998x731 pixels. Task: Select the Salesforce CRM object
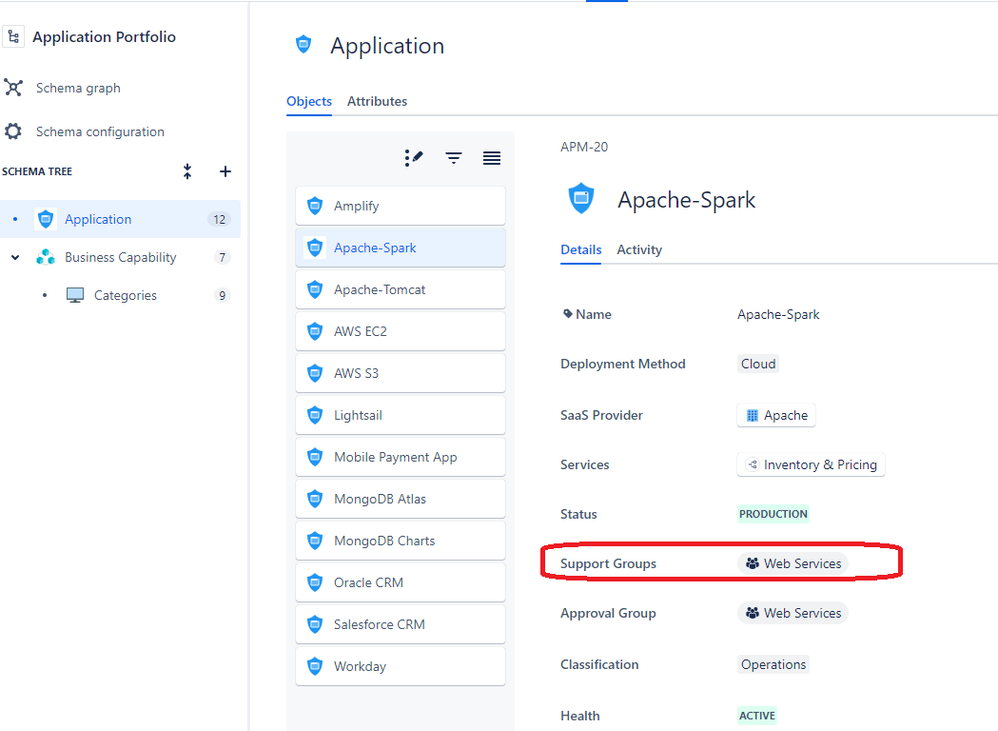(400, 625)
